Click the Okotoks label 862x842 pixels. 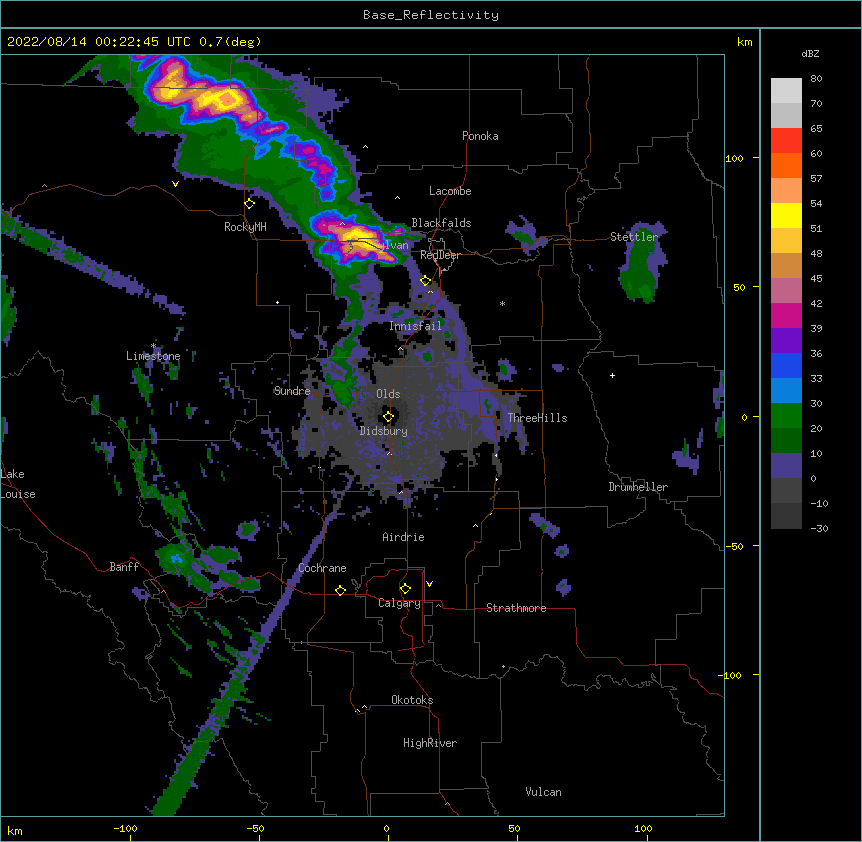(412, 700)
